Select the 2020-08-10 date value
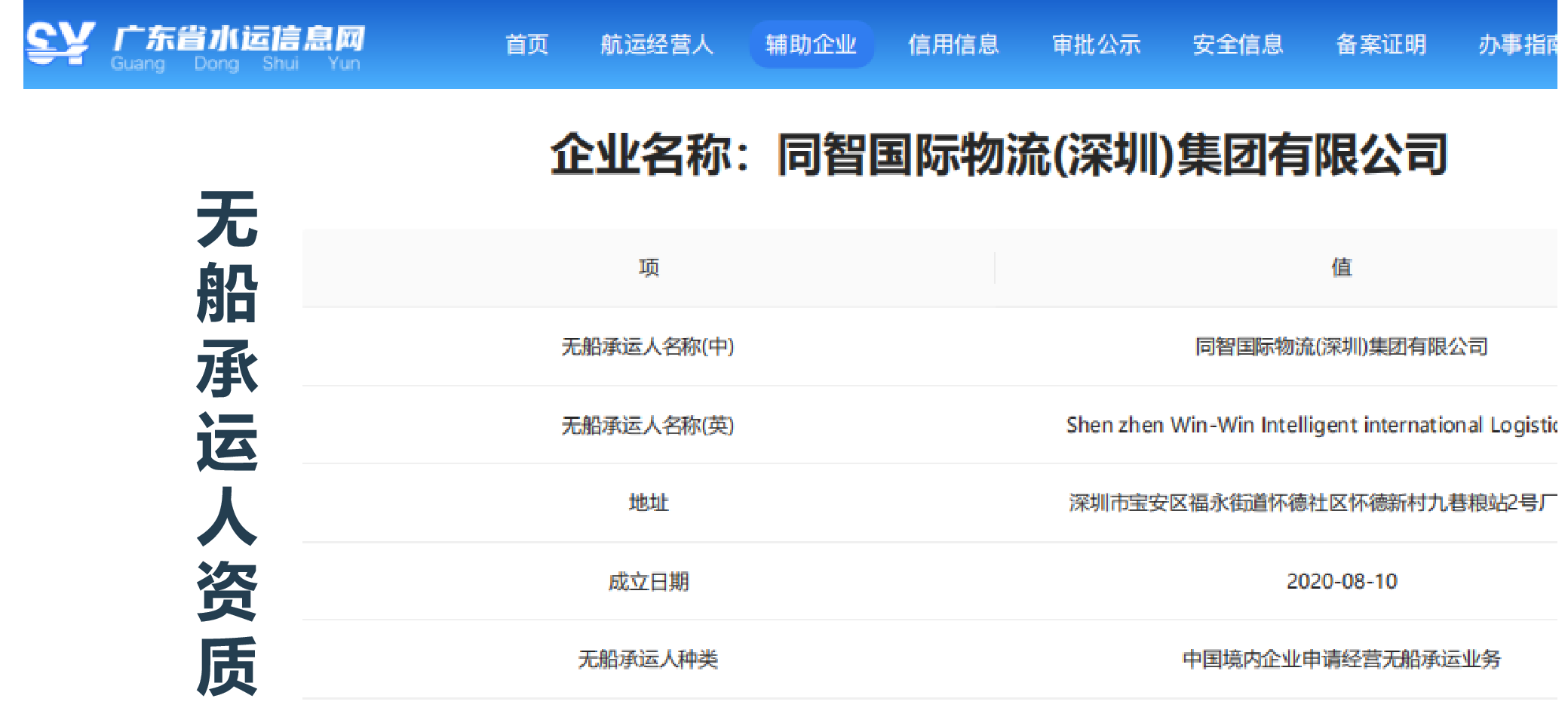This screenshot has height=720, width=1568. pyautogui.click(x=1342, y=581)
